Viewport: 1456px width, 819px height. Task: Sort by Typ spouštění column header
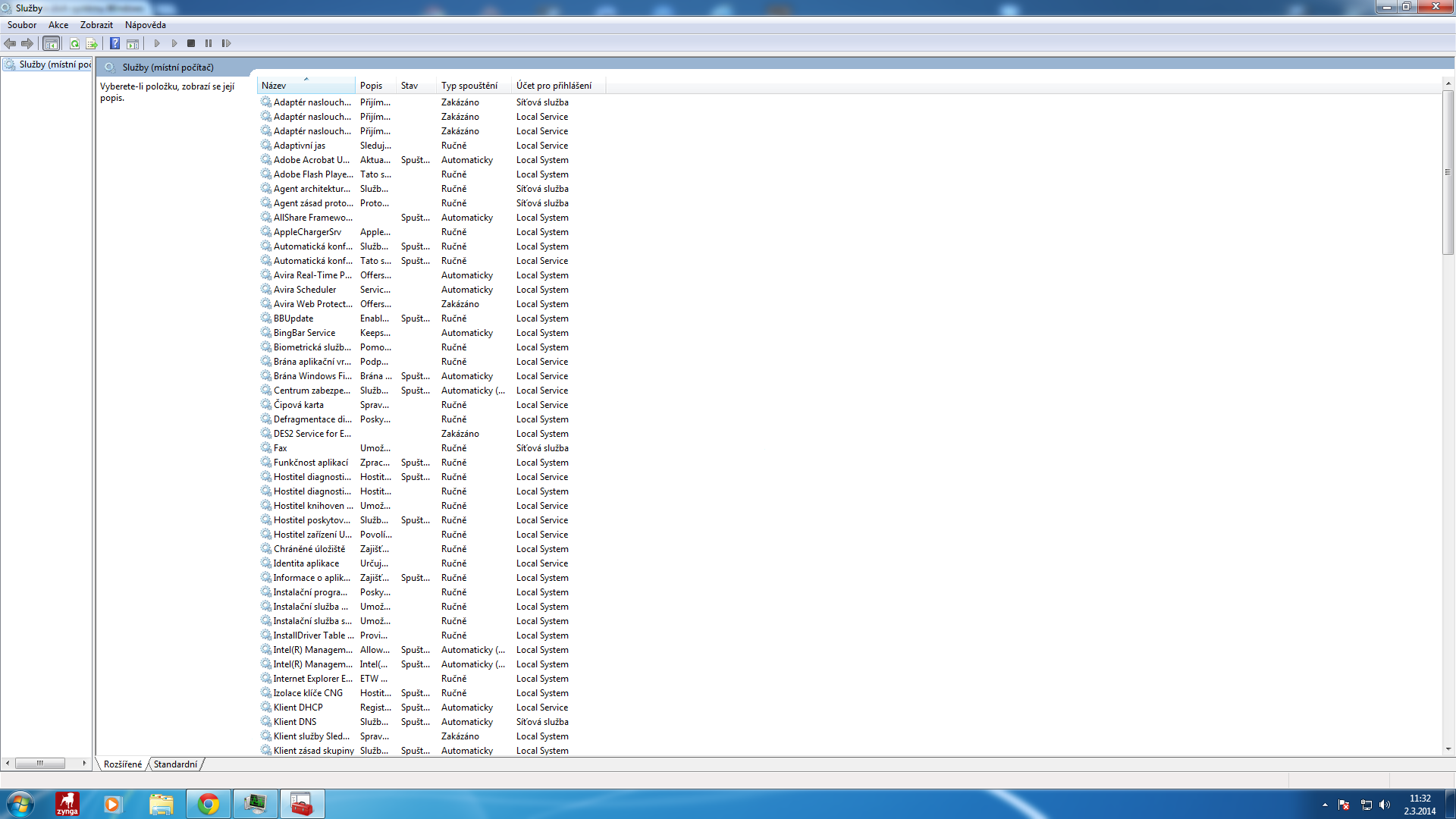469,86
